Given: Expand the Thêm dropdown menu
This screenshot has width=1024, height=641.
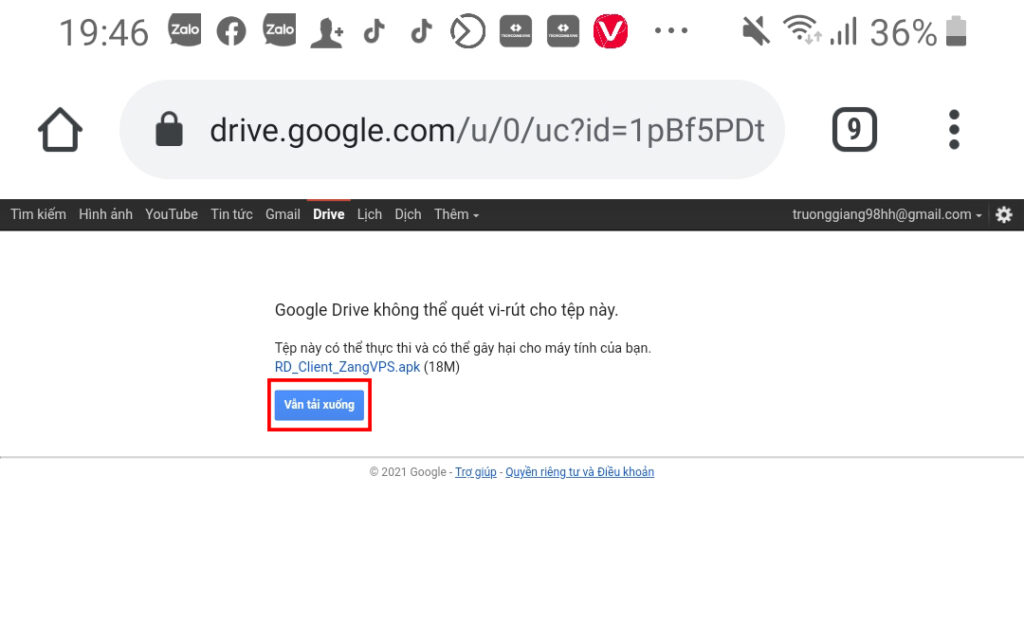Looking at the screenshot, I should pyautogui.click(x=456, y=215).
